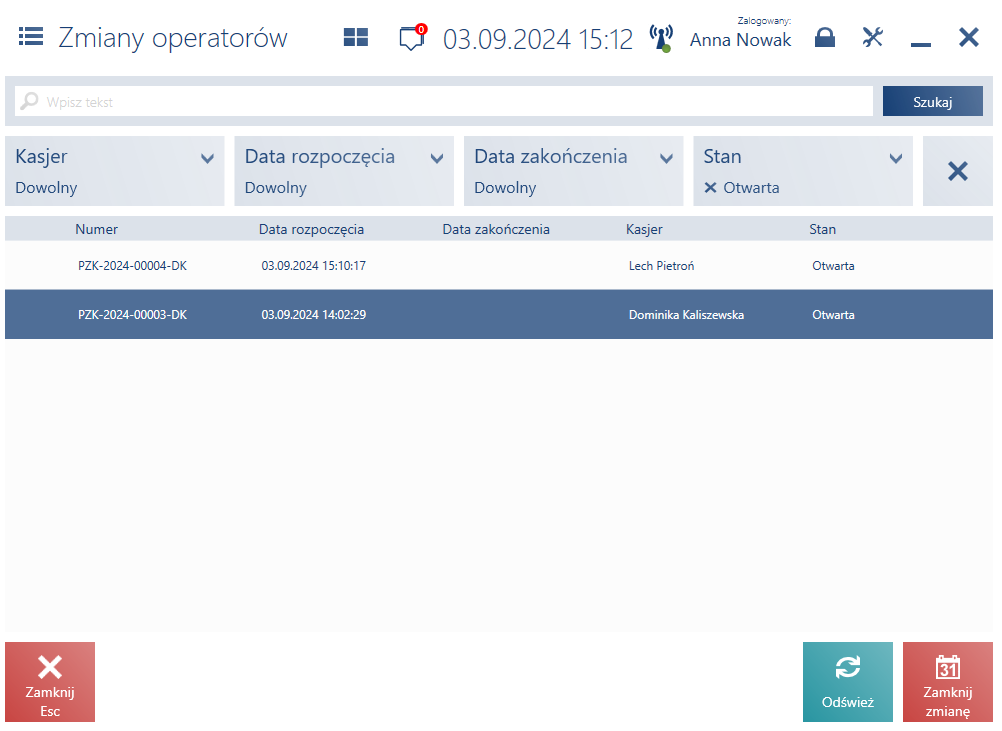This screenshot has width=1002, height=731.
Task: Select row PZK-2024-00004-DK
Action: coord(498,265)
